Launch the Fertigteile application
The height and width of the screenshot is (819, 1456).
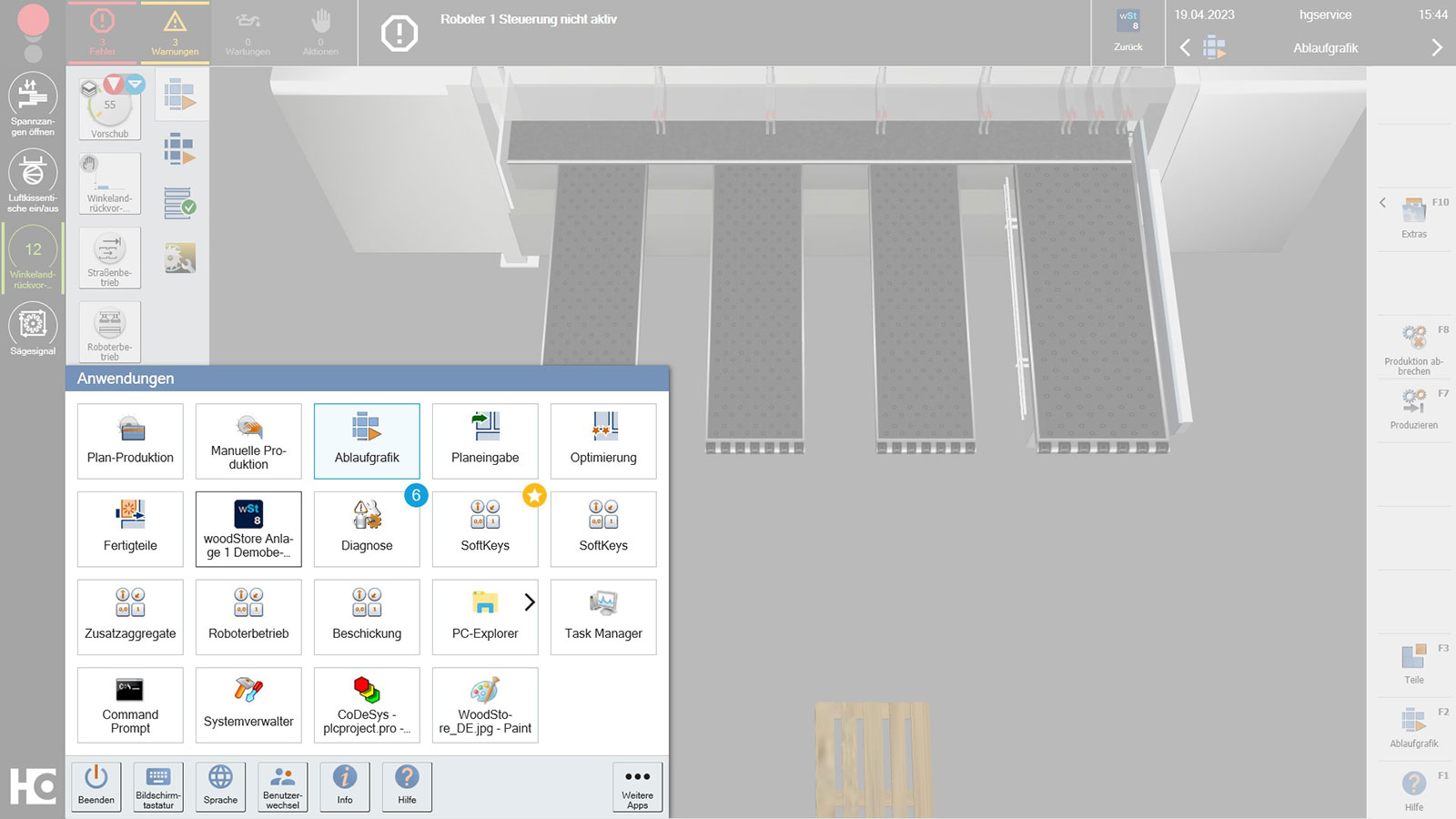(x=130, y=529)
